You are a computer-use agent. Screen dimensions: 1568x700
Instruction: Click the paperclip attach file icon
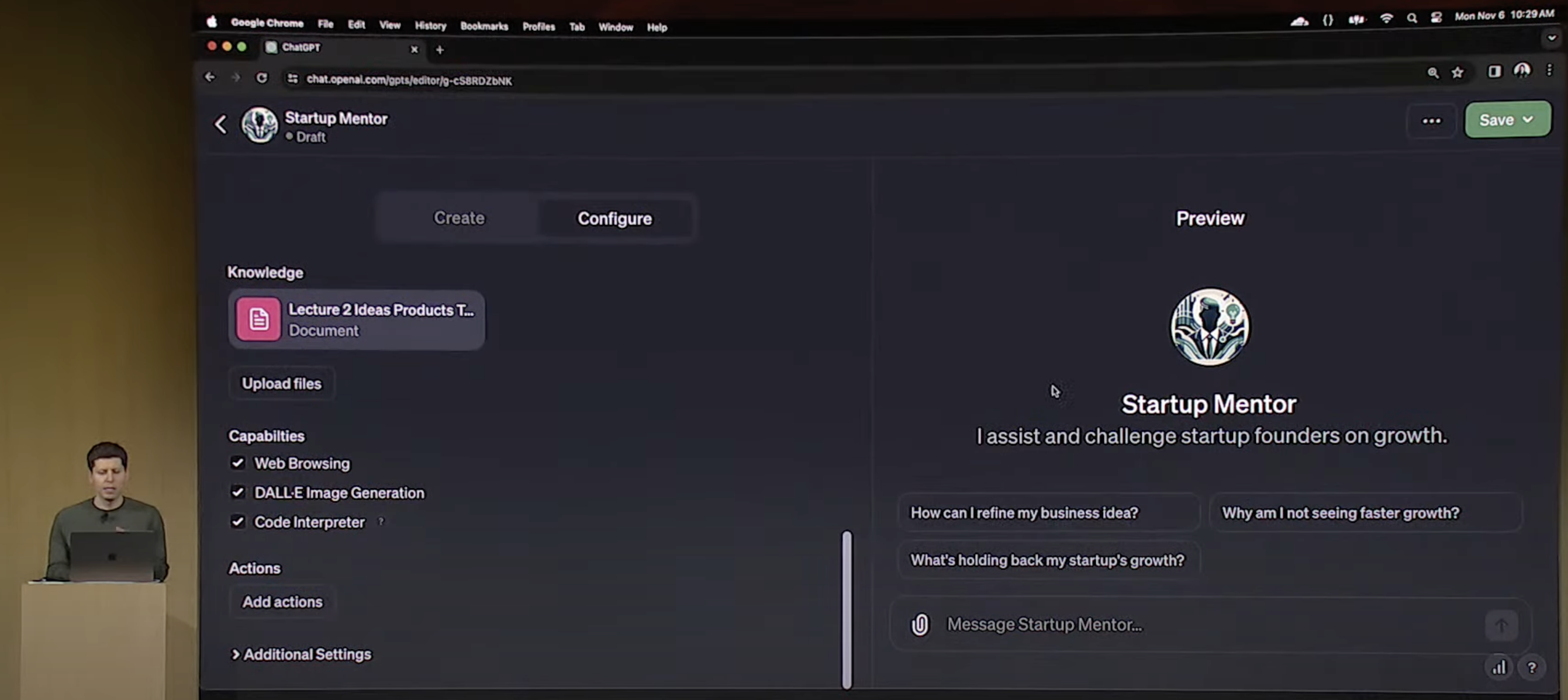pos(919,625)
